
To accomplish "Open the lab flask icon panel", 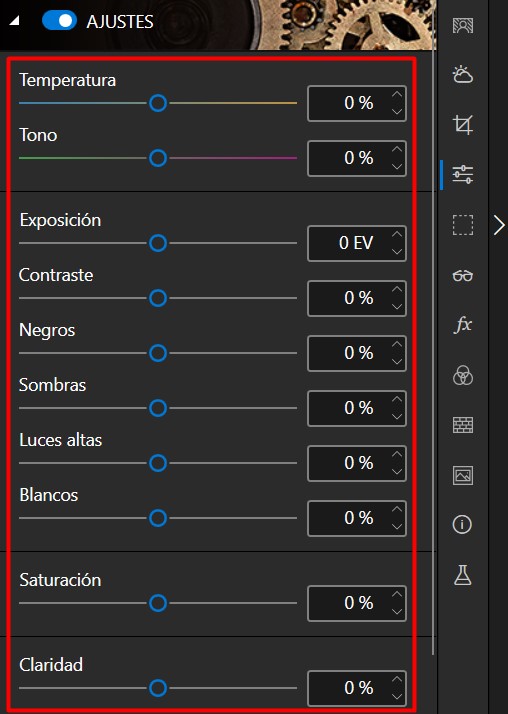I will tap(462, 575).
